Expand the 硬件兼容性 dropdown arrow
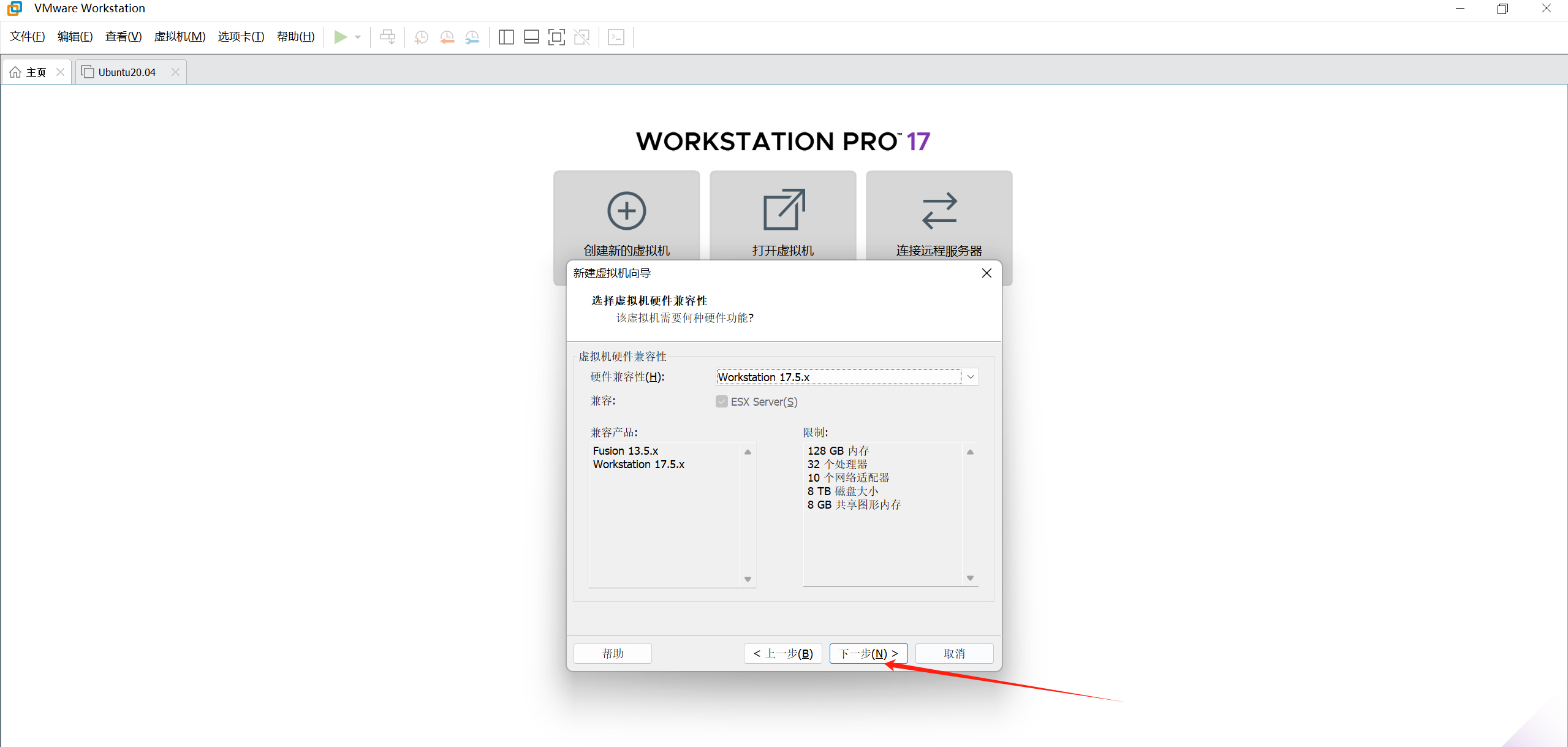 click(970, 377)
